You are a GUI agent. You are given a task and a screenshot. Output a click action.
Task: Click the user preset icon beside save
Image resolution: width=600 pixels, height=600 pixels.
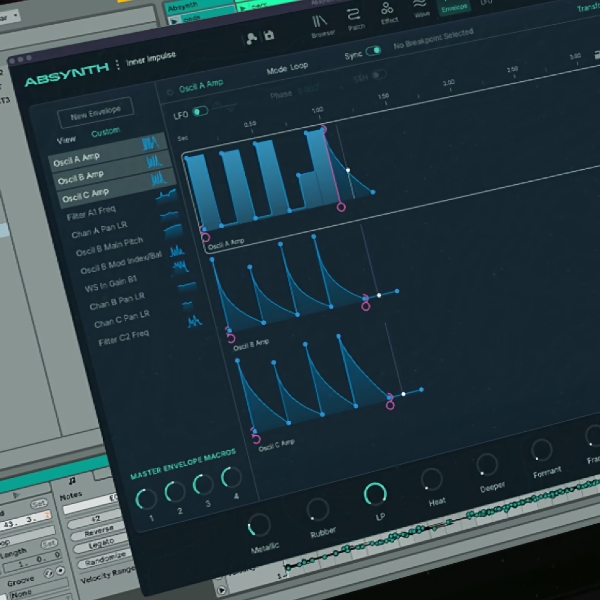click(251, 39)
